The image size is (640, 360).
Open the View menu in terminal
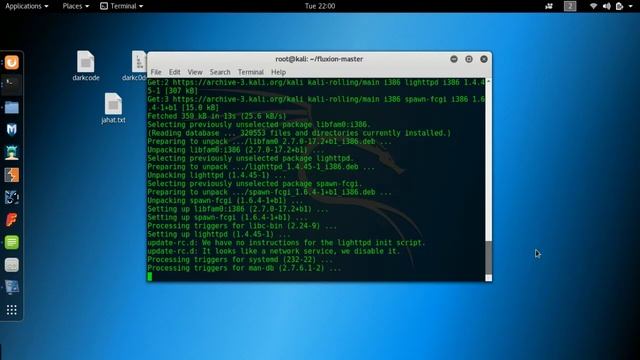195,72
